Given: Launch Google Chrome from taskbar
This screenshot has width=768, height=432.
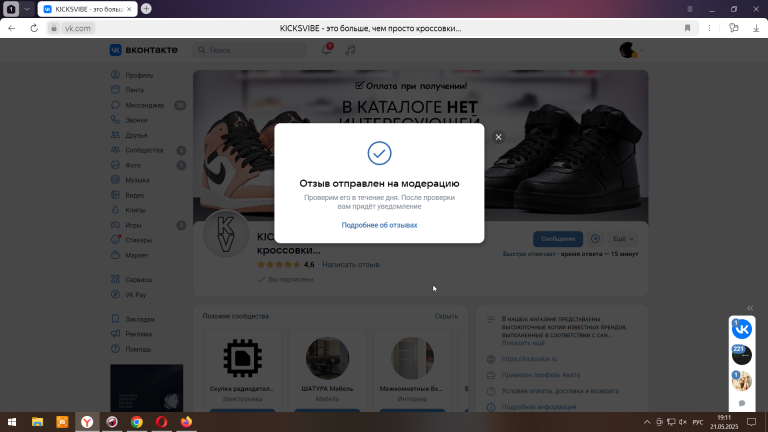Looking at the screenshot, I should [137, 422].
